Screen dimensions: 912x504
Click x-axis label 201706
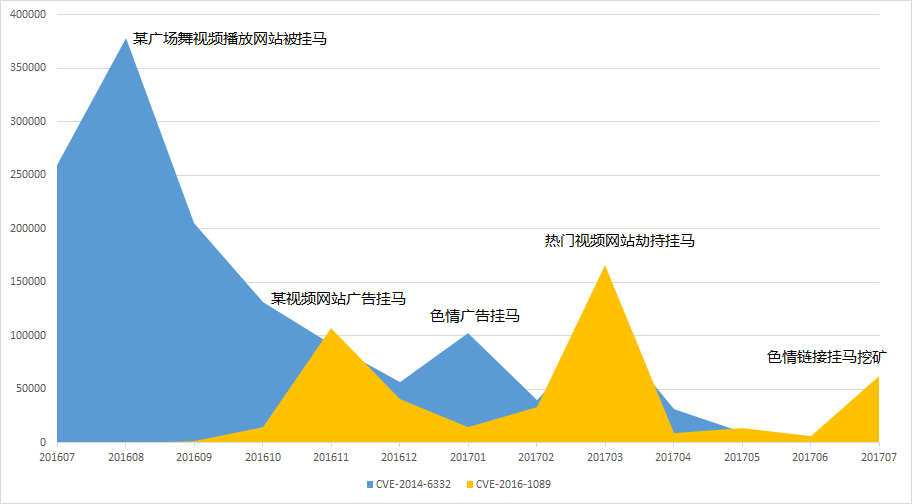[x=810, y=457]
